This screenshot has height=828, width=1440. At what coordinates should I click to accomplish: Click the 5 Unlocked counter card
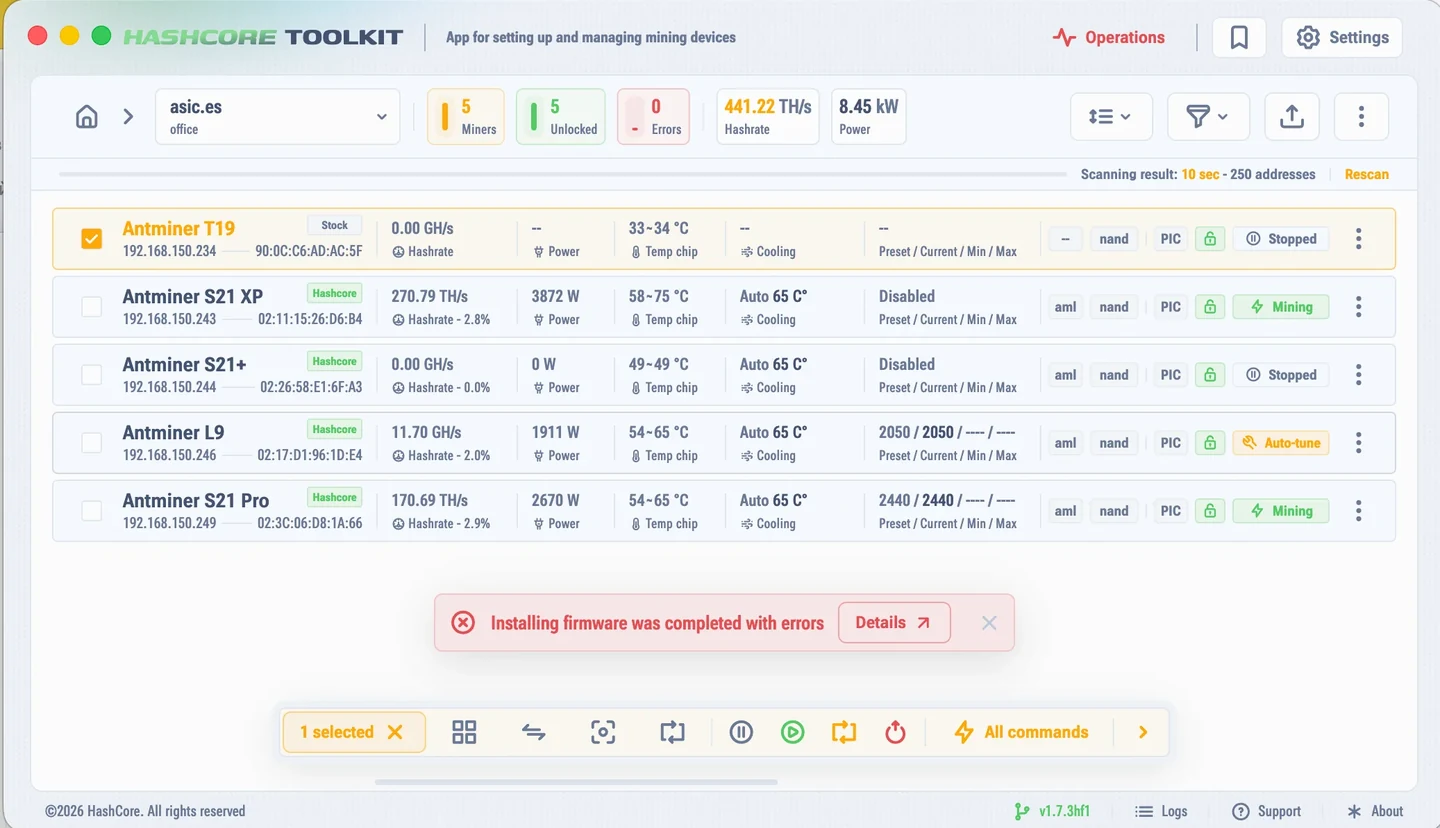pyautogui.click(x=561, y=117)
